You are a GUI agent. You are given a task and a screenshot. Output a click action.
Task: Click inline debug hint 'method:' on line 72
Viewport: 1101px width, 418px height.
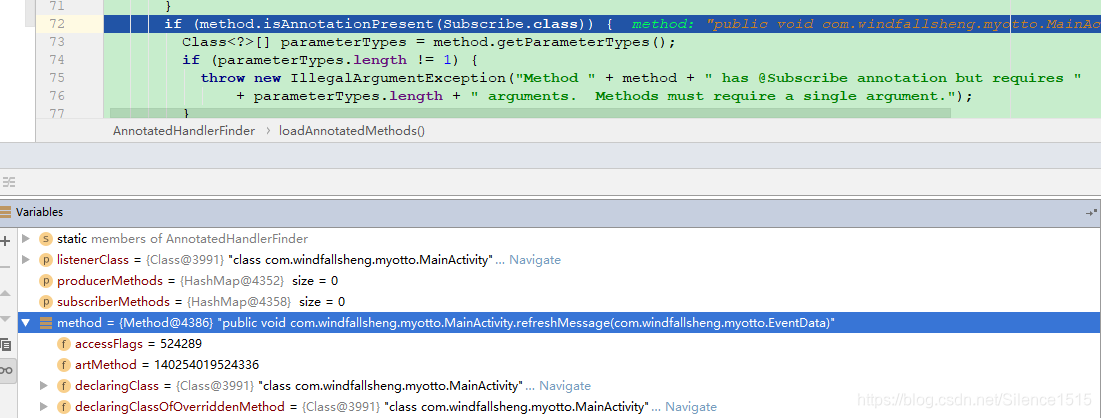pos(664,24)
